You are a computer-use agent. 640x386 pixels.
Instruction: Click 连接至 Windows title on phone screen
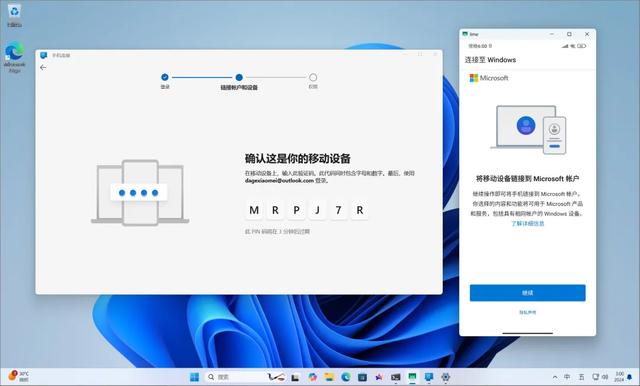click(490, 60)
